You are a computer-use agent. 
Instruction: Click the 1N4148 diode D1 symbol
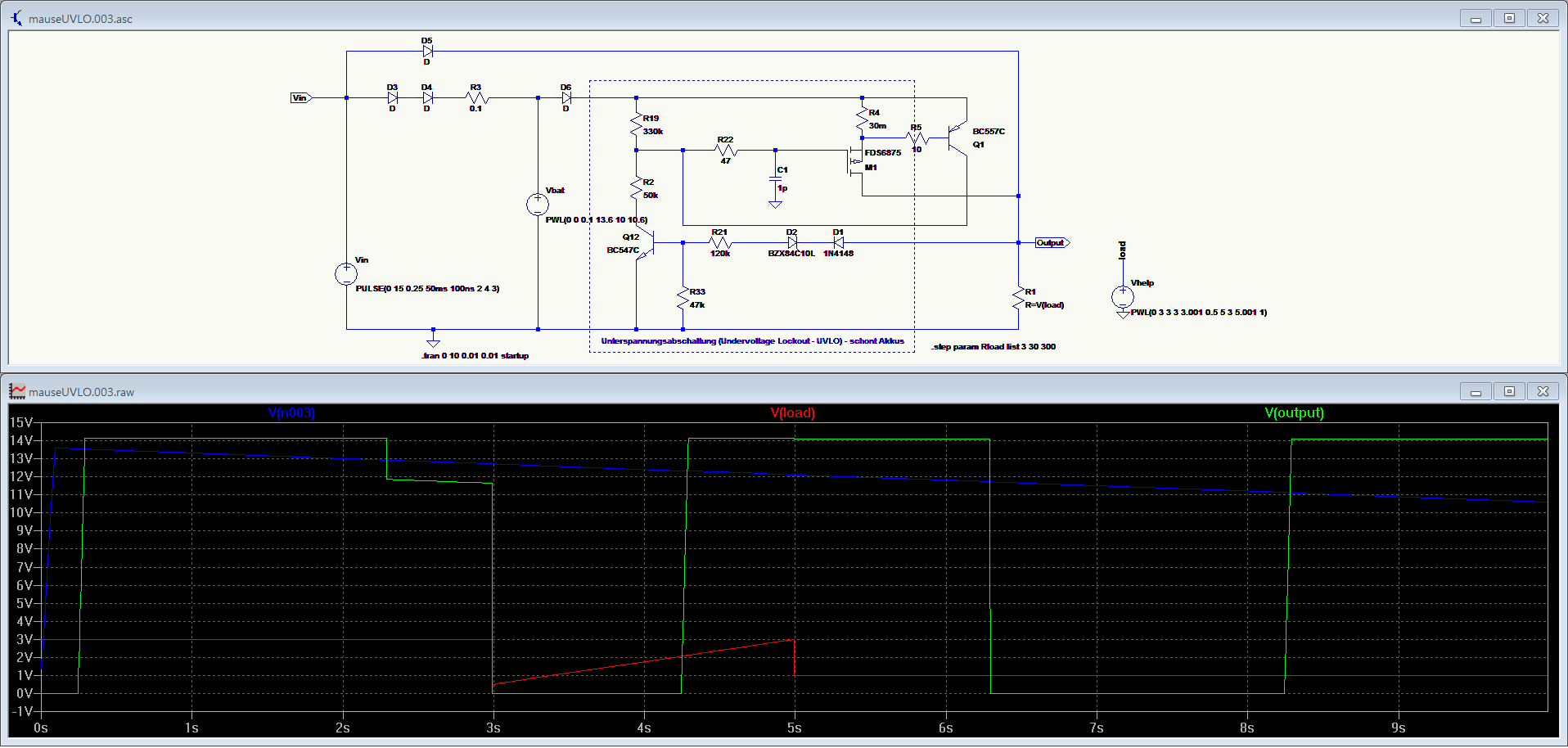[x=838, y=243]
